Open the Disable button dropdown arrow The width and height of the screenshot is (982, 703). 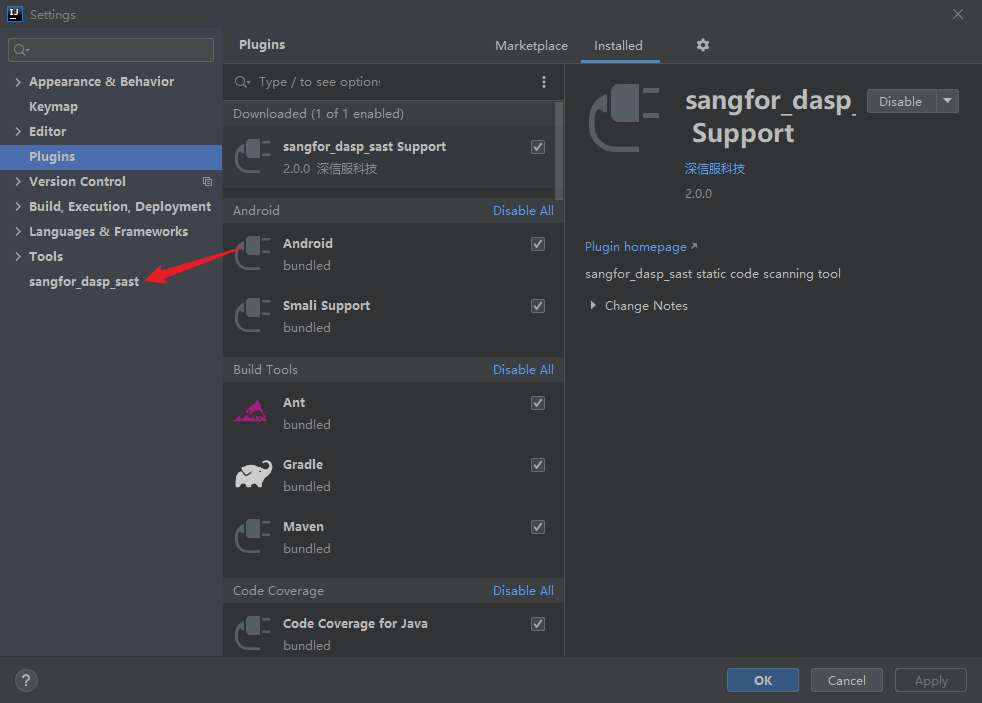(947, 101)
